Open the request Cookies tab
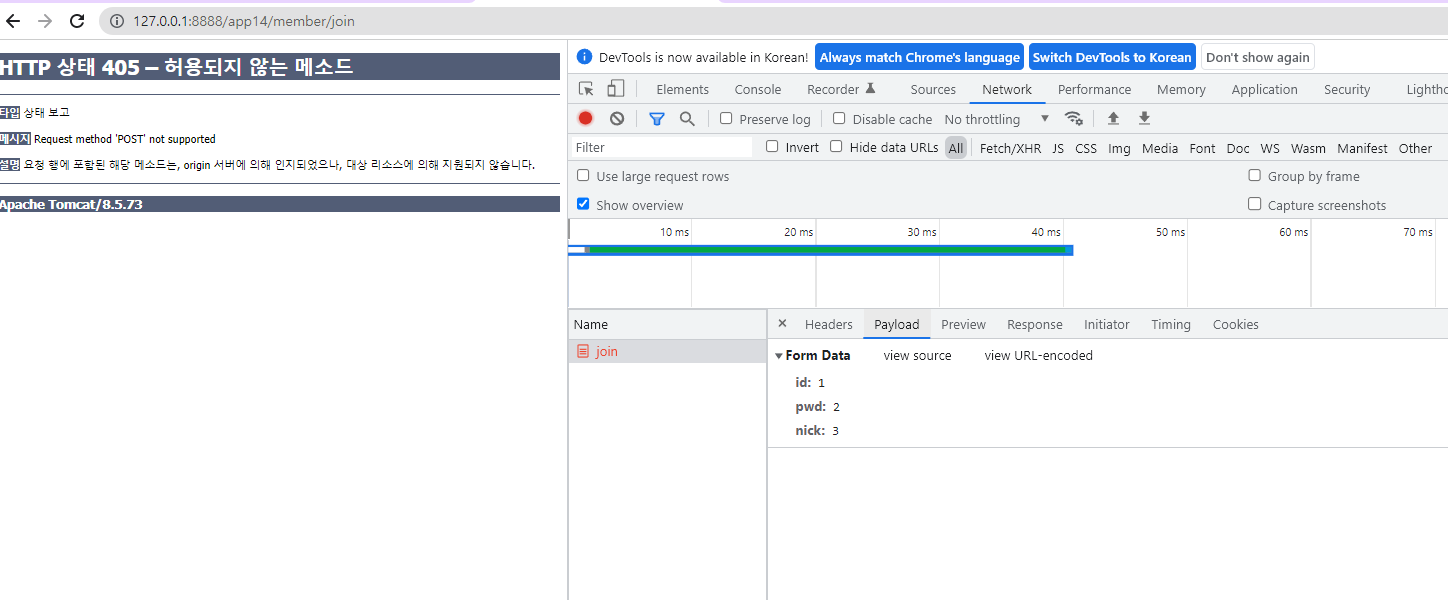Viewport: 1448px width, 600px height. pos(1236,324)
